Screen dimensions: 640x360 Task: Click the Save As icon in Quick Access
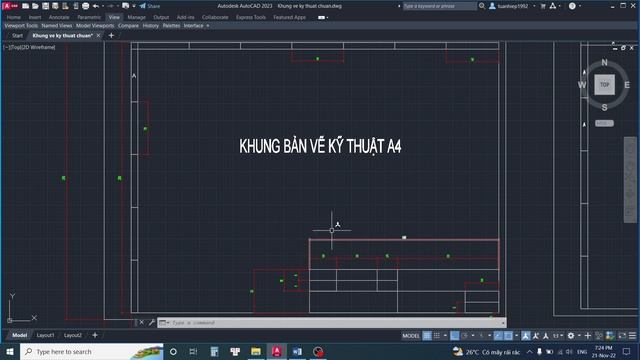(x=55, y=6)
